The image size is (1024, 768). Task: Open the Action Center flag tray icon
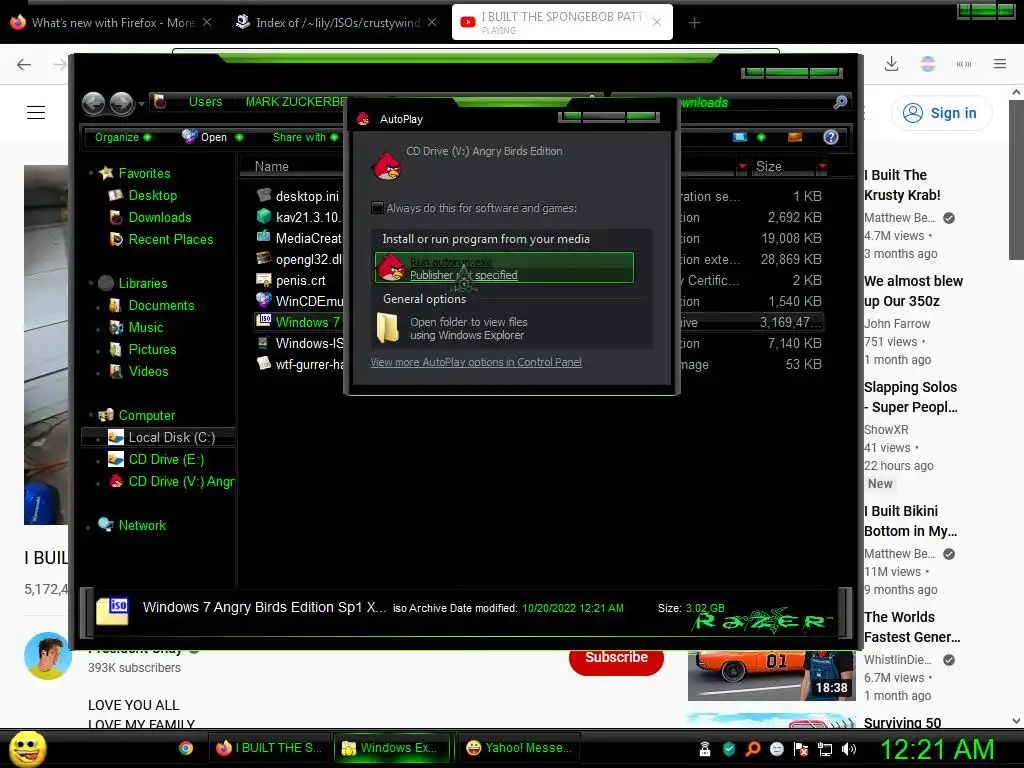click(x=801, y=749)
